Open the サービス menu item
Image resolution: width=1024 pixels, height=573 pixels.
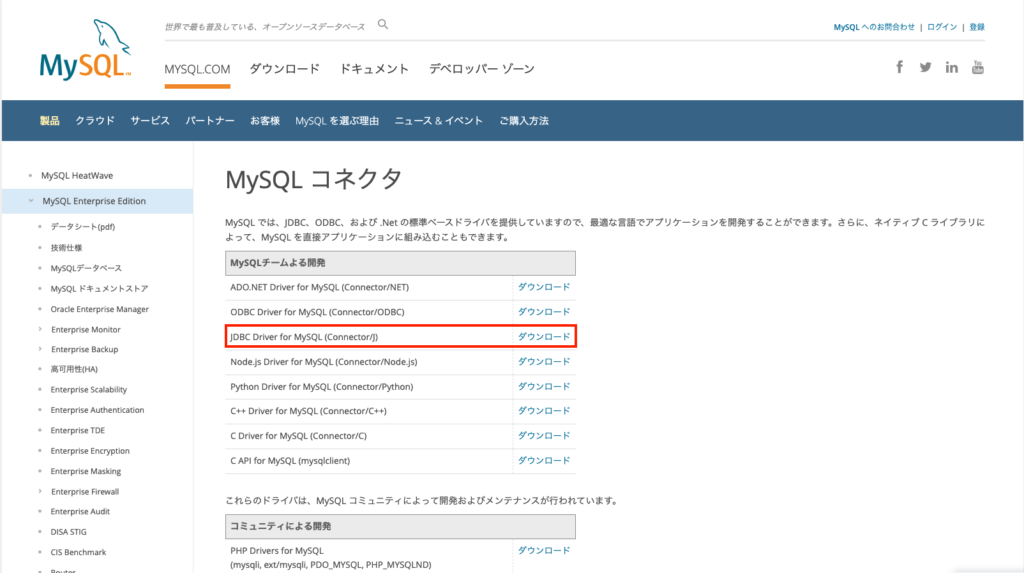pyautogui.click(x=150, y=120)
